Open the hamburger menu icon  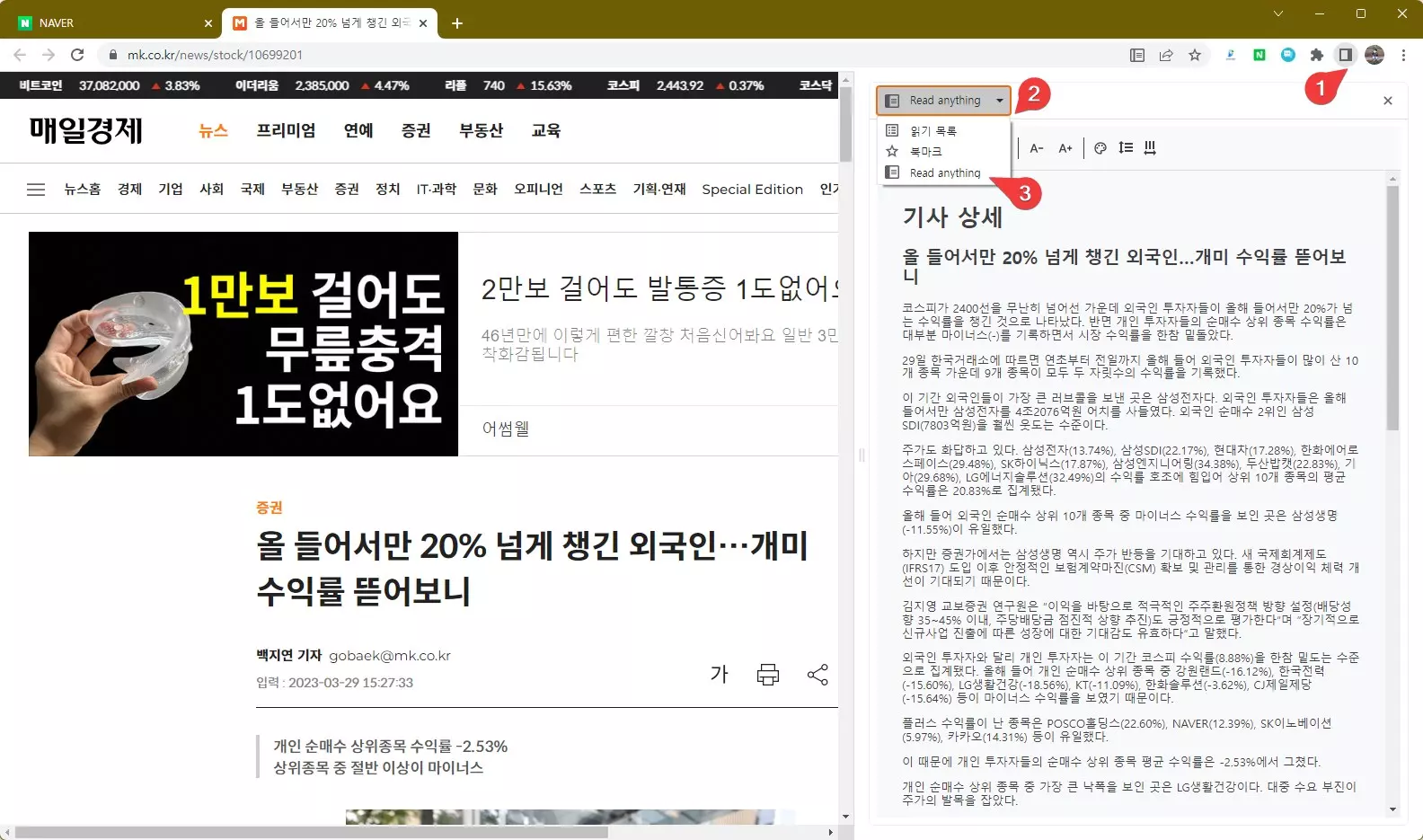tap(36, 190)
